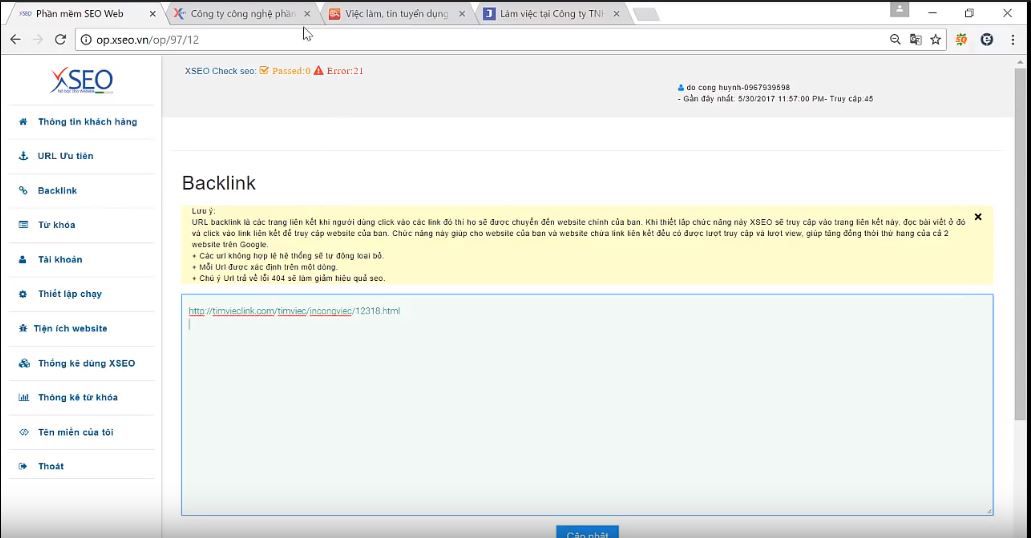Click the Passed checkmark icon

point(264,70)
